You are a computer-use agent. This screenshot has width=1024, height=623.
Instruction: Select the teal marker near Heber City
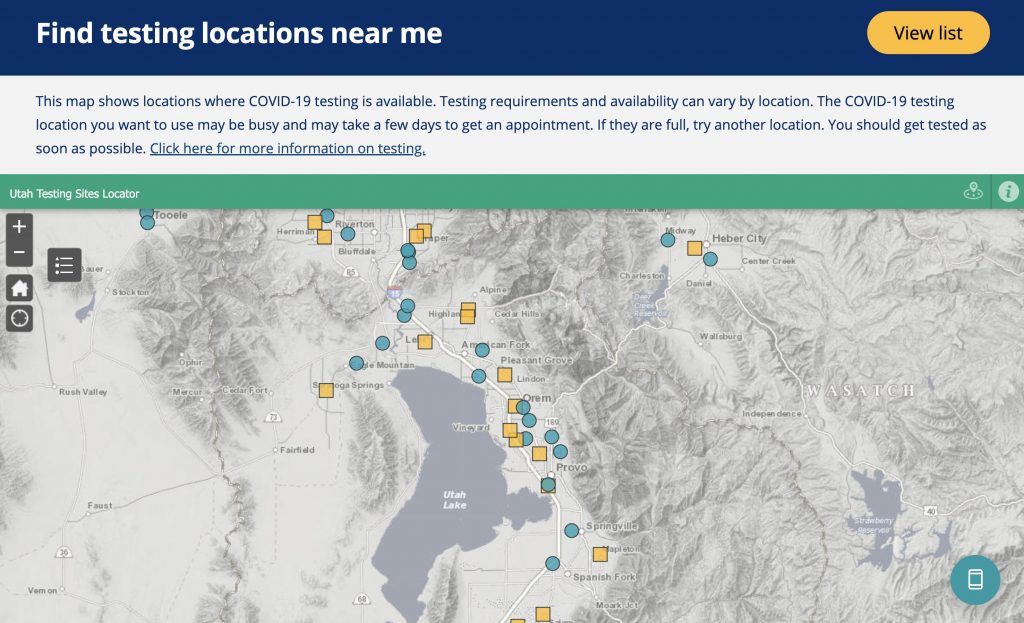(710, 259)
